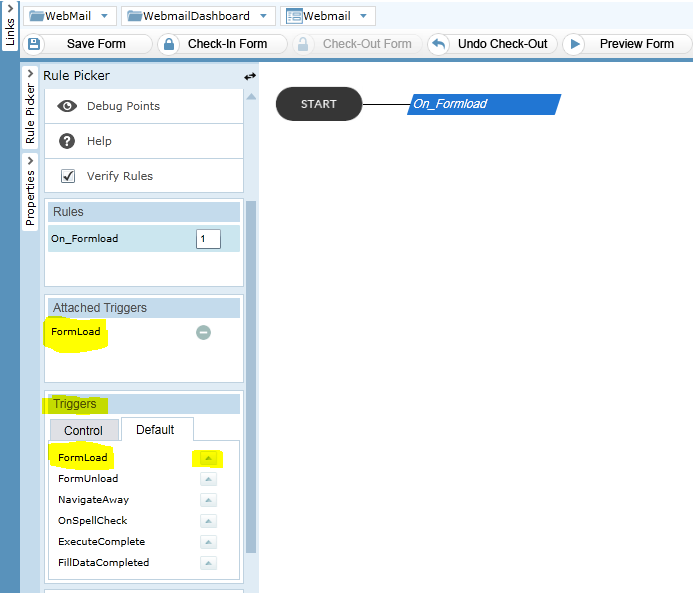
Task: Attach the FormLoad trigger using its up arrow
Action: tap(208, 458)
